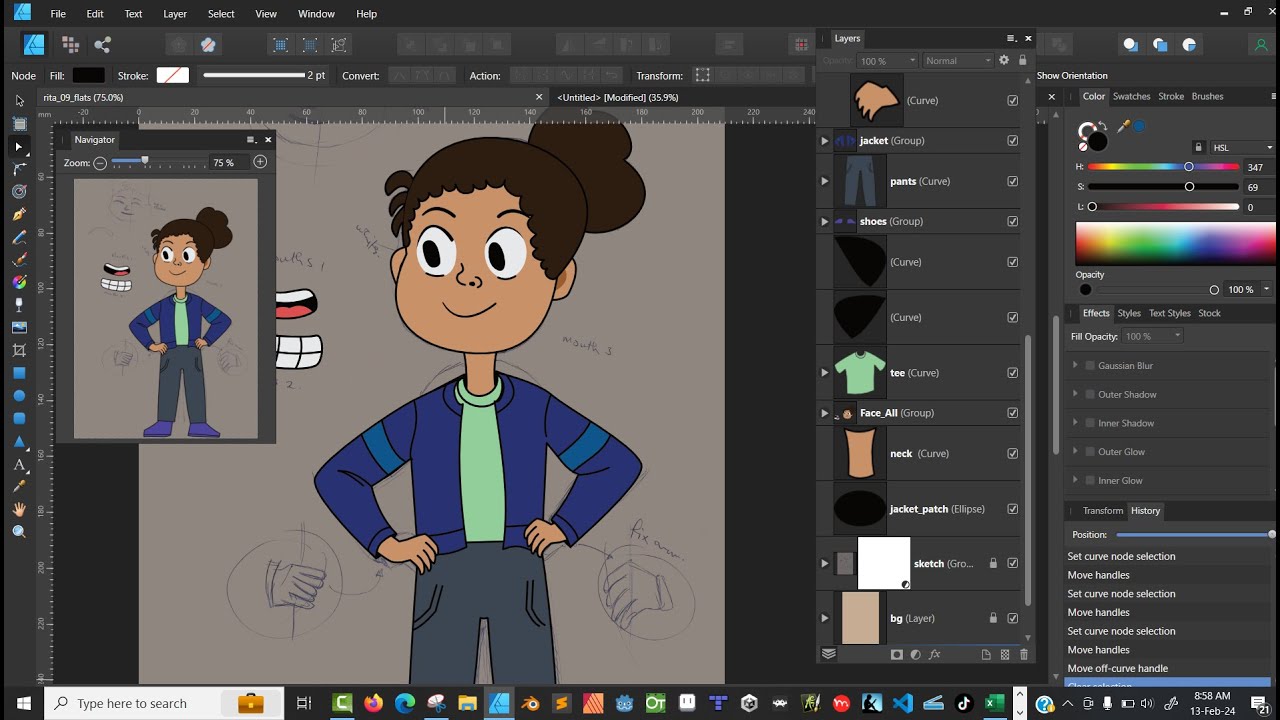The height and width of the screenshot is (720, 1280).
Task: Add new layer in Layers panel
Action: 986,655
